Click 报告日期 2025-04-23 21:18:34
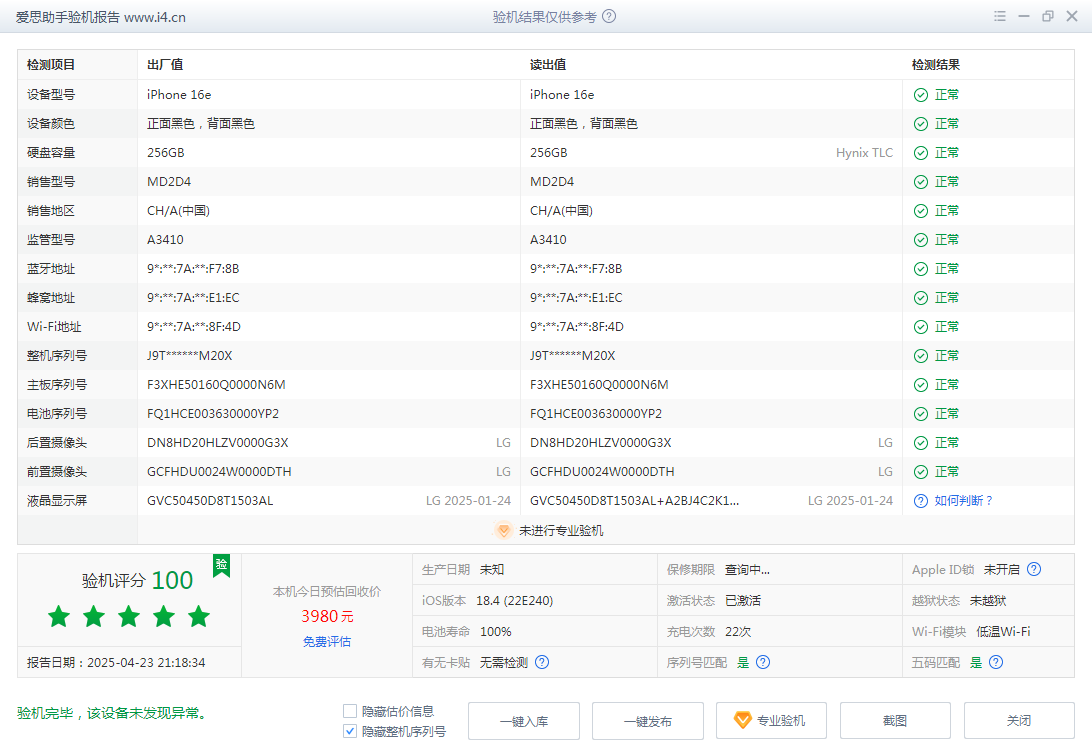The image size is (1092, 756). (x=116, y=663)
